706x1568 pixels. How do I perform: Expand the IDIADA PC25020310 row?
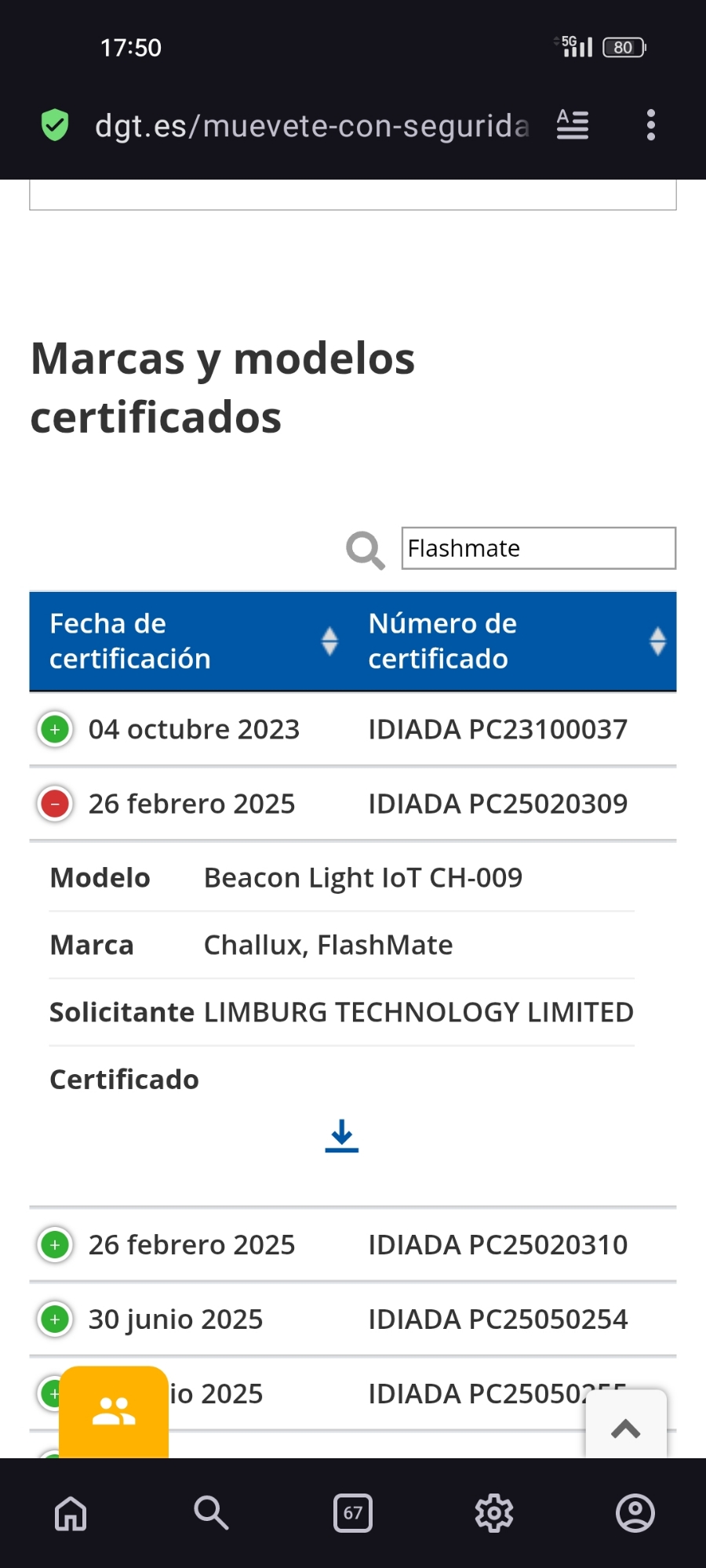(55, 1245)
